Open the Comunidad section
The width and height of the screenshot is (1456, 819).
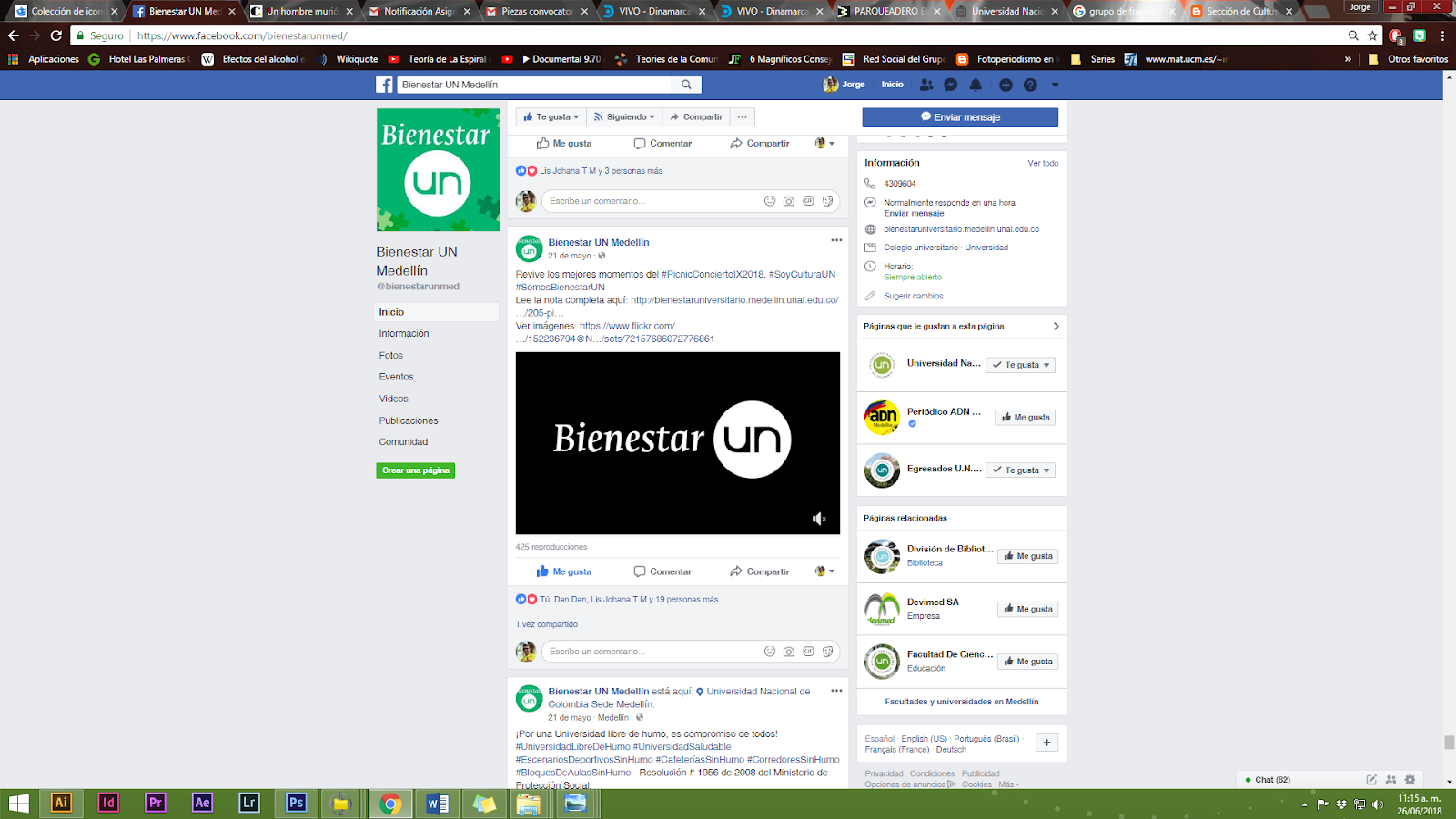(403, 442)
